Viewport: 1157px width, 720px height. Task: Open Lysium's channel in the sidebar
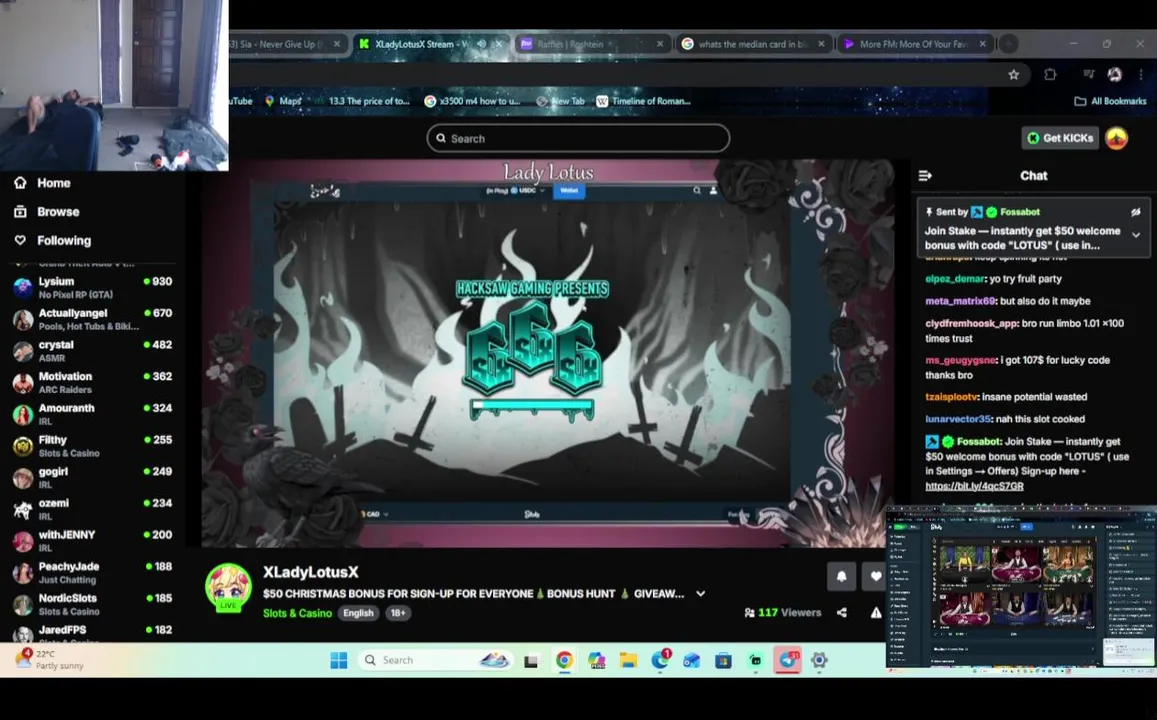(x=93, y=287)
